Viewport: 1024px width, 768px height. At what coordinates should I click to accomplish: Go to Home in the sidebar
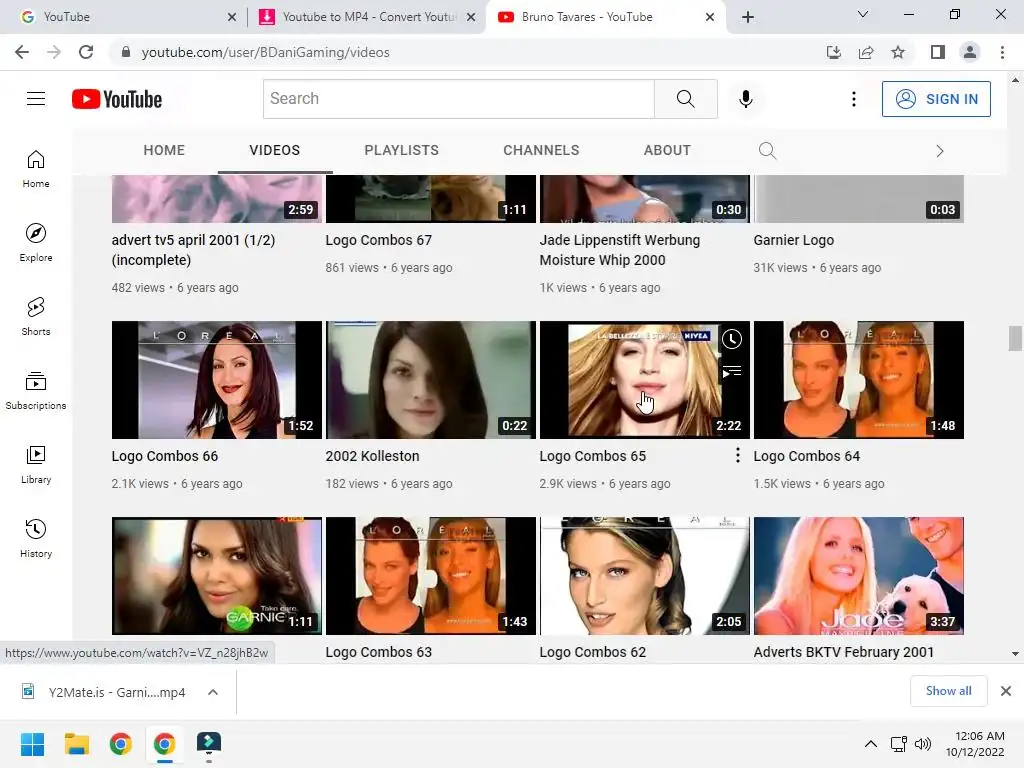36,169
